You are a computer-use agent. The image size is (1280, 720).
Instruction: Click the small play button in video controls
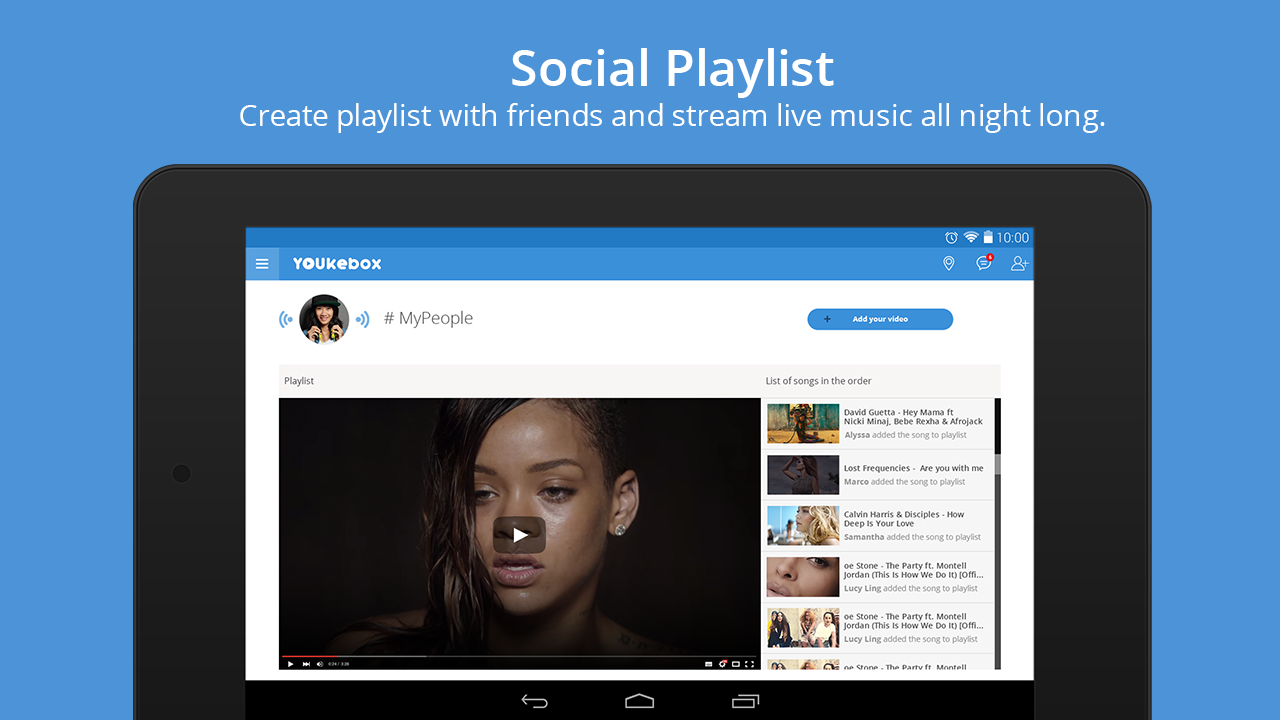pos(290,664)
